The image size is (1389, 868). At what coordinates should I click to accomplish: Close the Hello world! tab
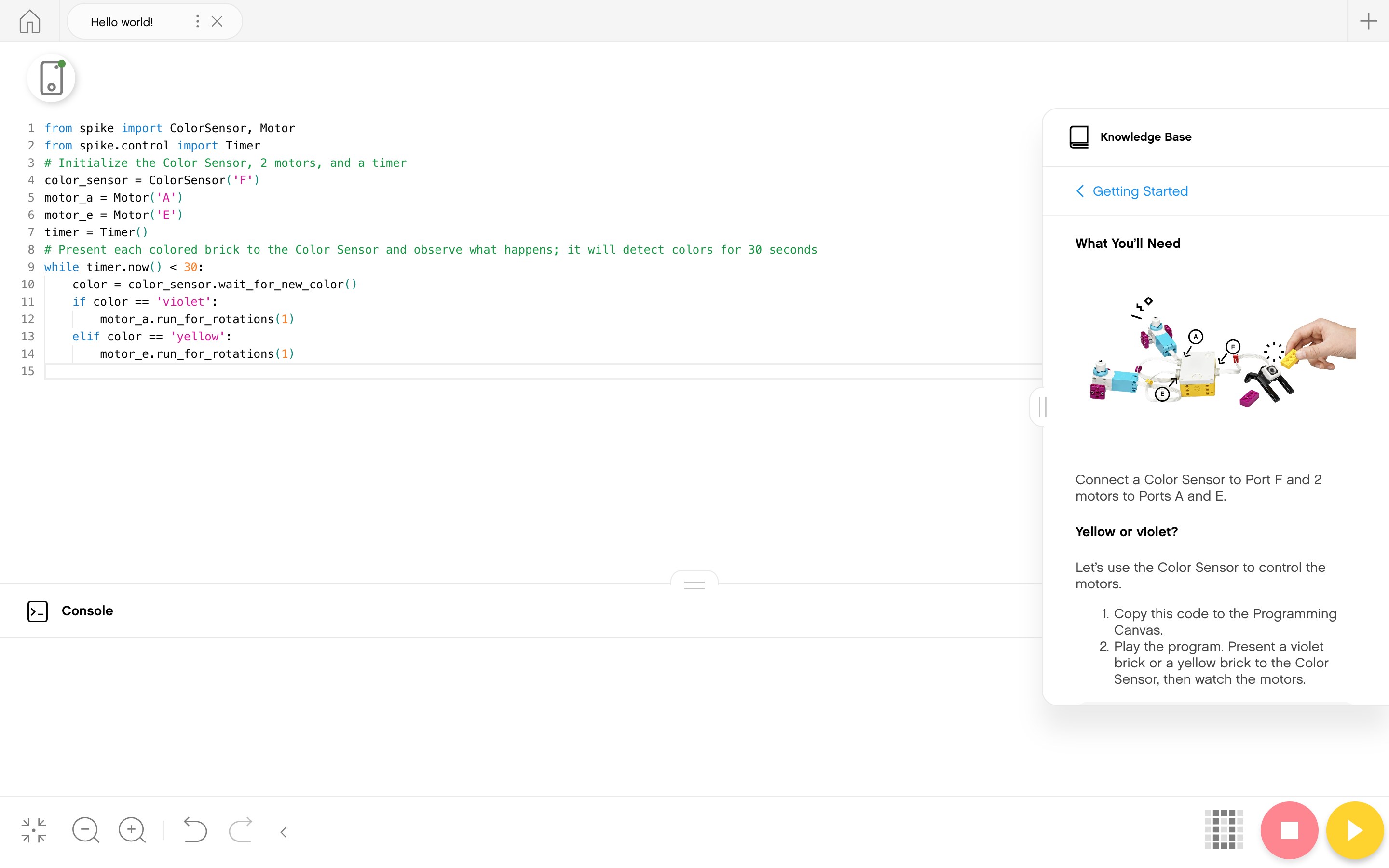coord(217,22)
